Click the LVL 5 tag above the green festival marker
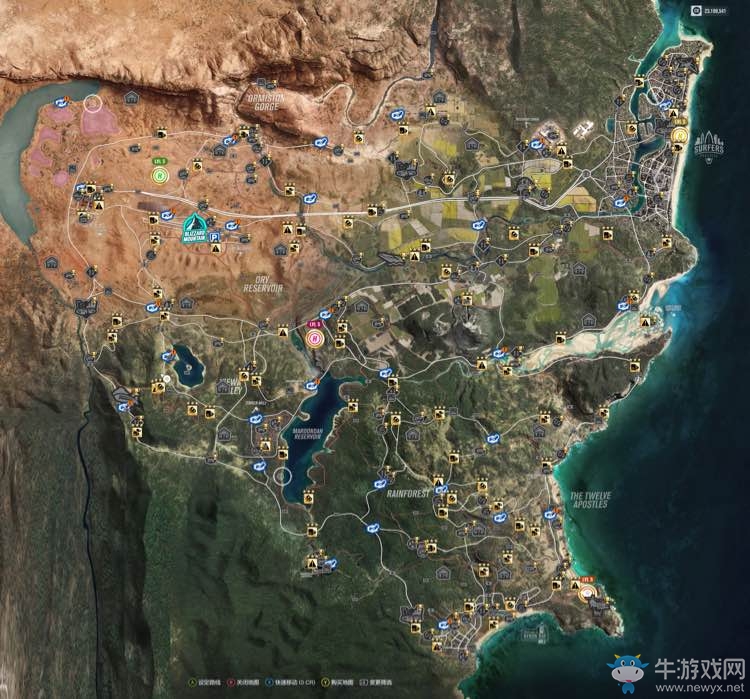The height and width of the screenshot is (699, 750). [160, 162]
